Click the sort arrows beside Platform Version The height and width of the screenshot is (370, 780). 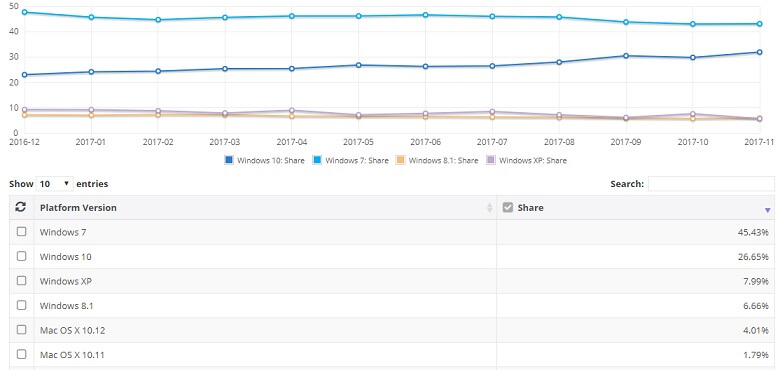tap(489, 208)
